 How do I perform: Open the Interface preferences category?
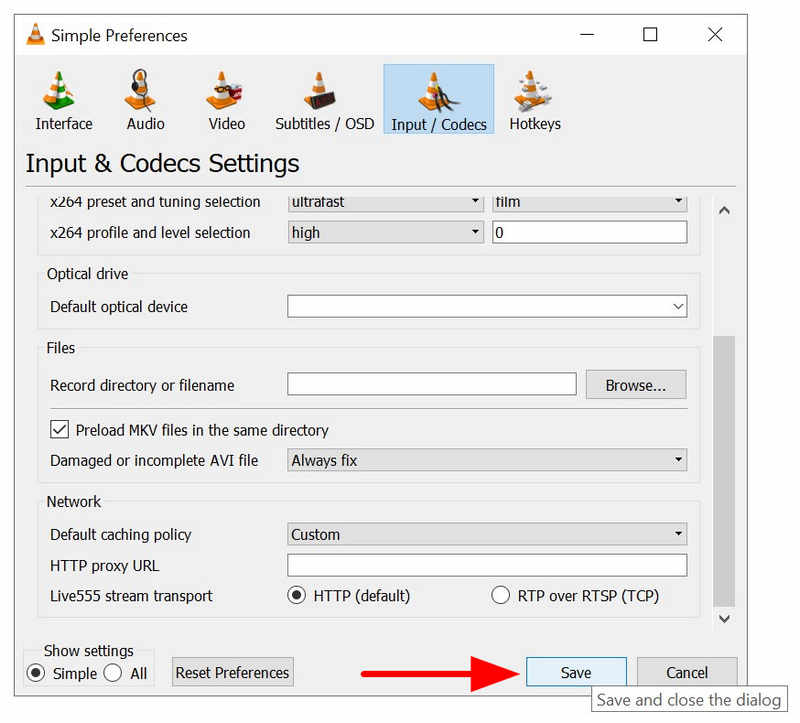pyautogui.click(x=63, y=100)
